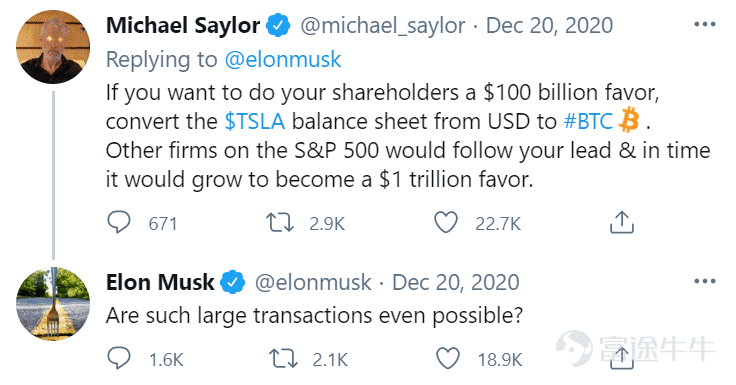Open more options on Elon Musk's tweet
Image resolution: width=736 pixels, height=385 pixels.
(705, 282)
